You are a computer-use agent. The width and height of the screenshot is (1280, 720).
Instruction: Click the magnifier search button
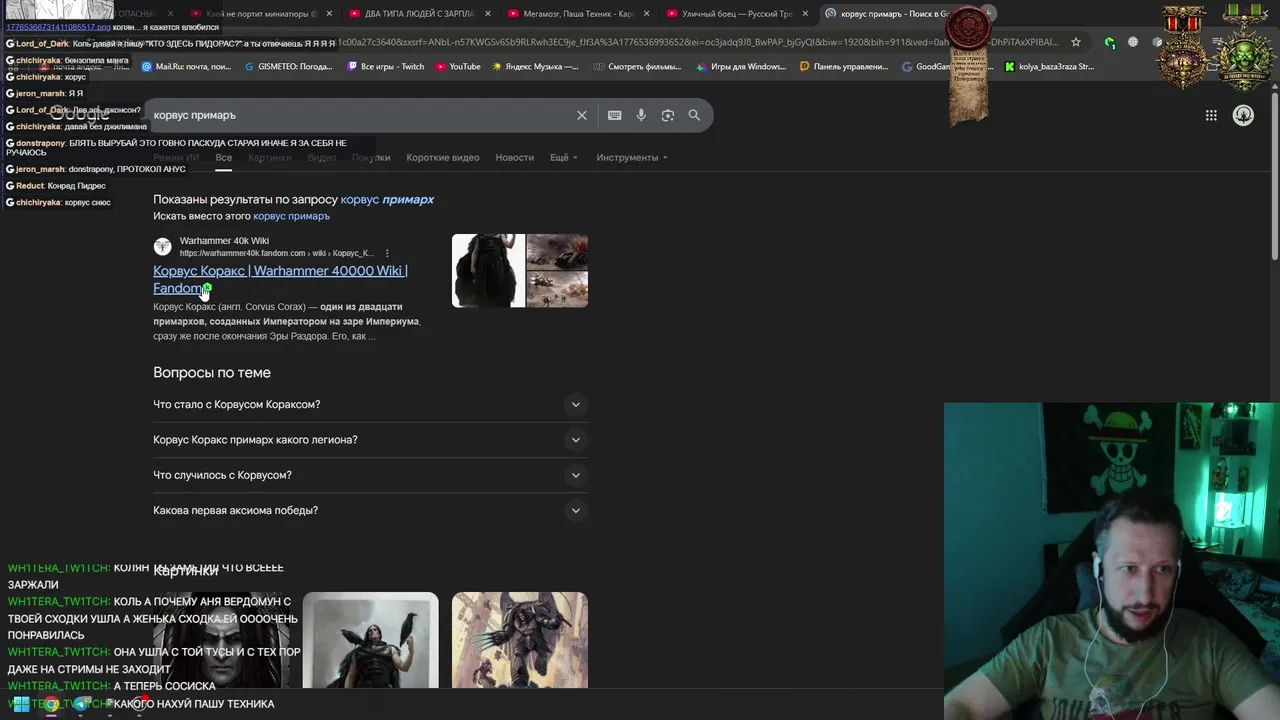pos(694,115)
